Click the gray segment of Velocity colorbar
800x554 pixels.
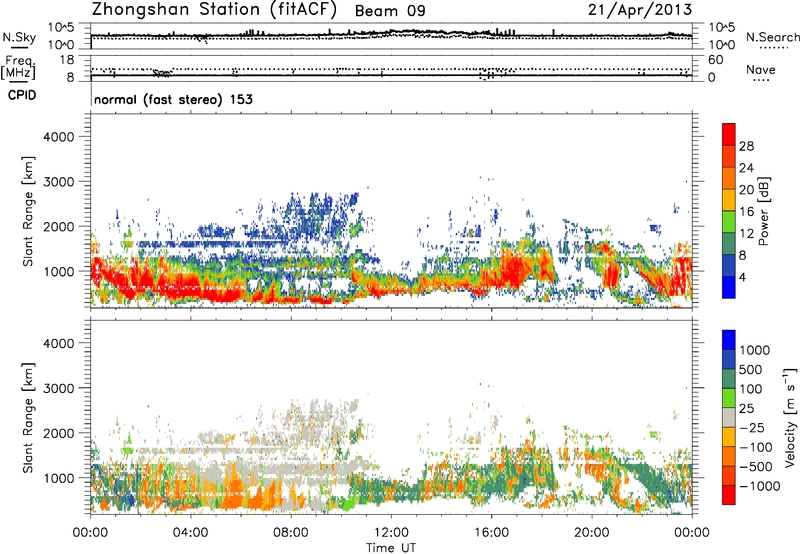click(x=729, y=417)
